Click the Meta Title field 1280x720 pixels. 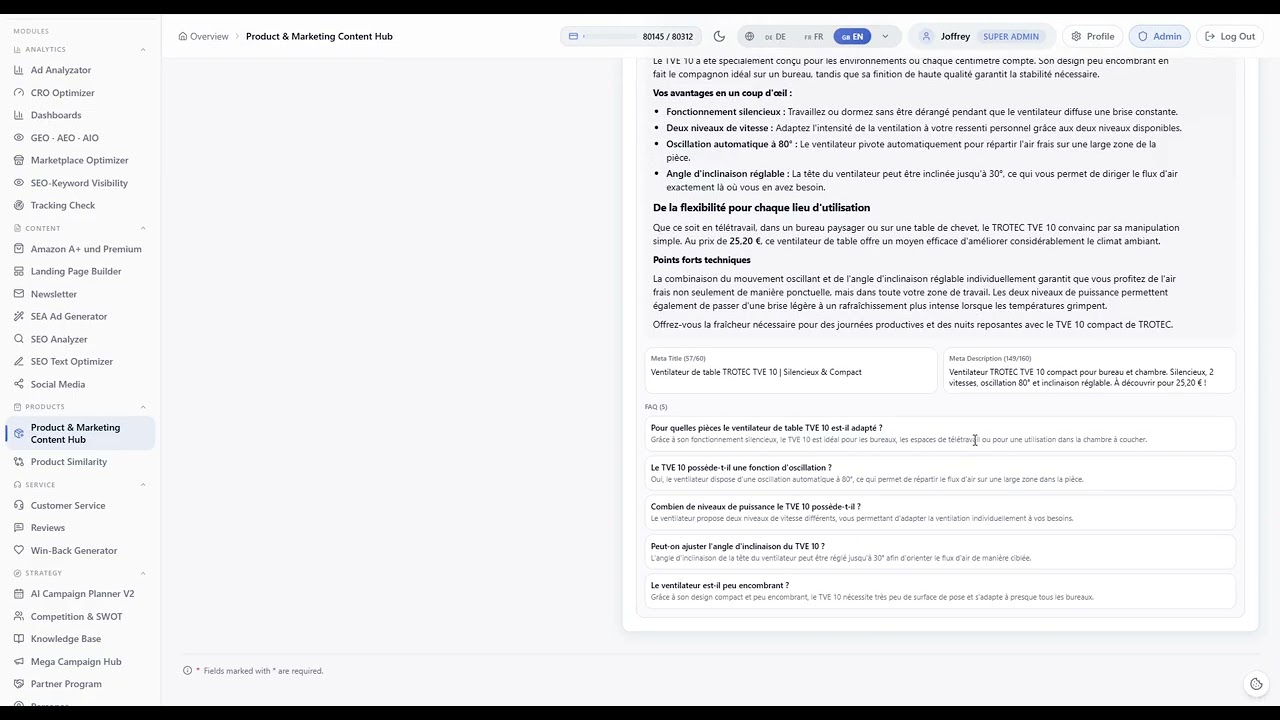click(x=790, y=371)
